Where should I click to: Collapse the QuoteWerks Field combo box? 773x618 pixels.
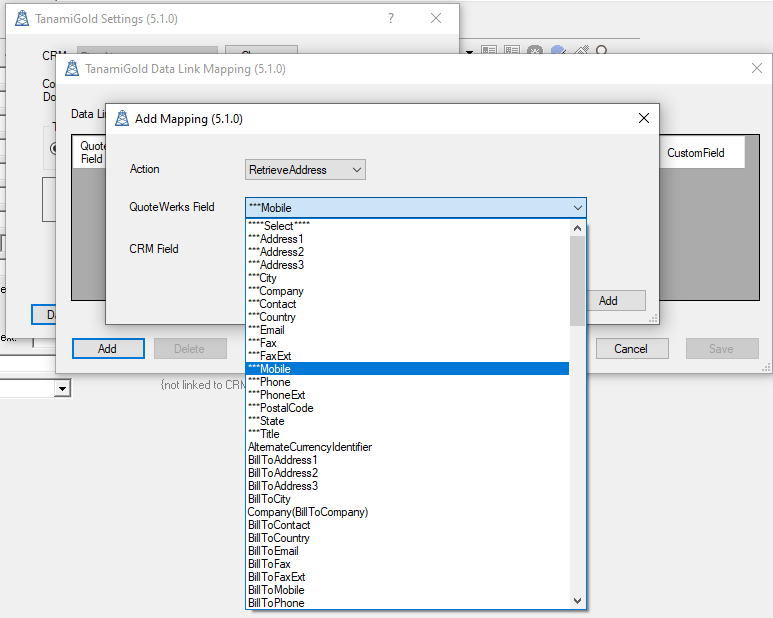click(x=577, y=208)
